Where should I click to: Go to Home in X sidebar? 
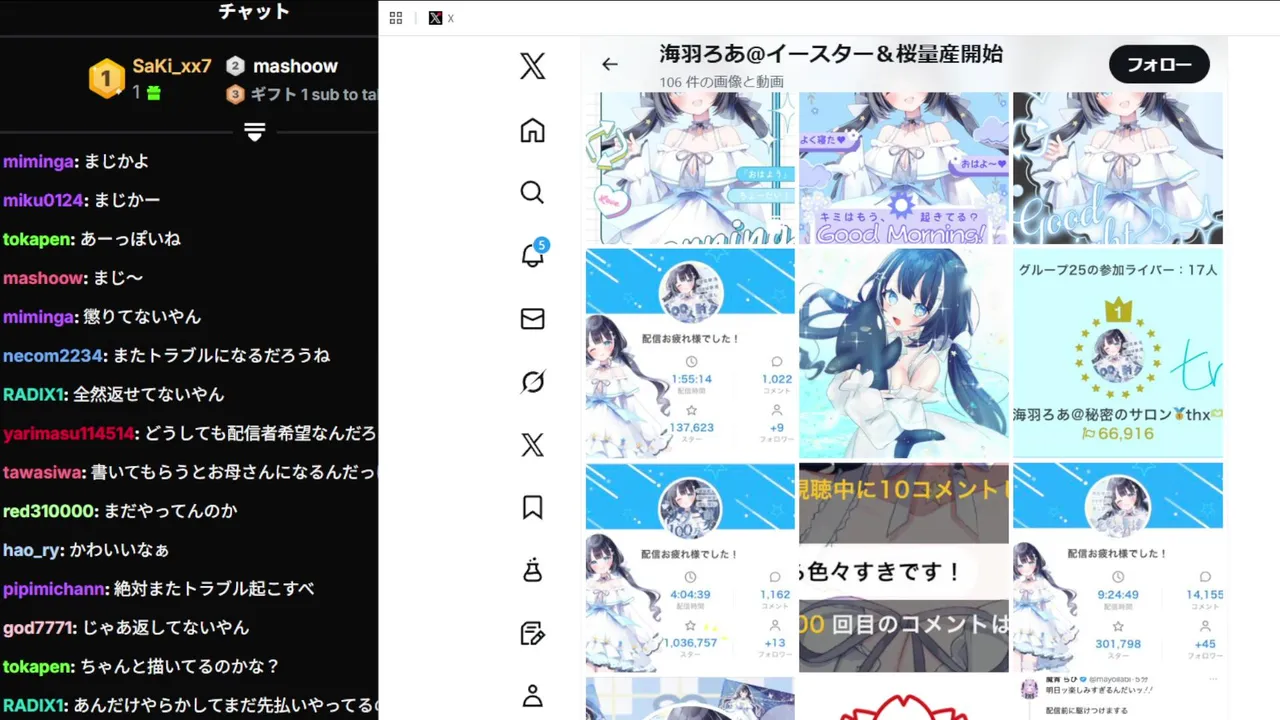coord(533,131)
